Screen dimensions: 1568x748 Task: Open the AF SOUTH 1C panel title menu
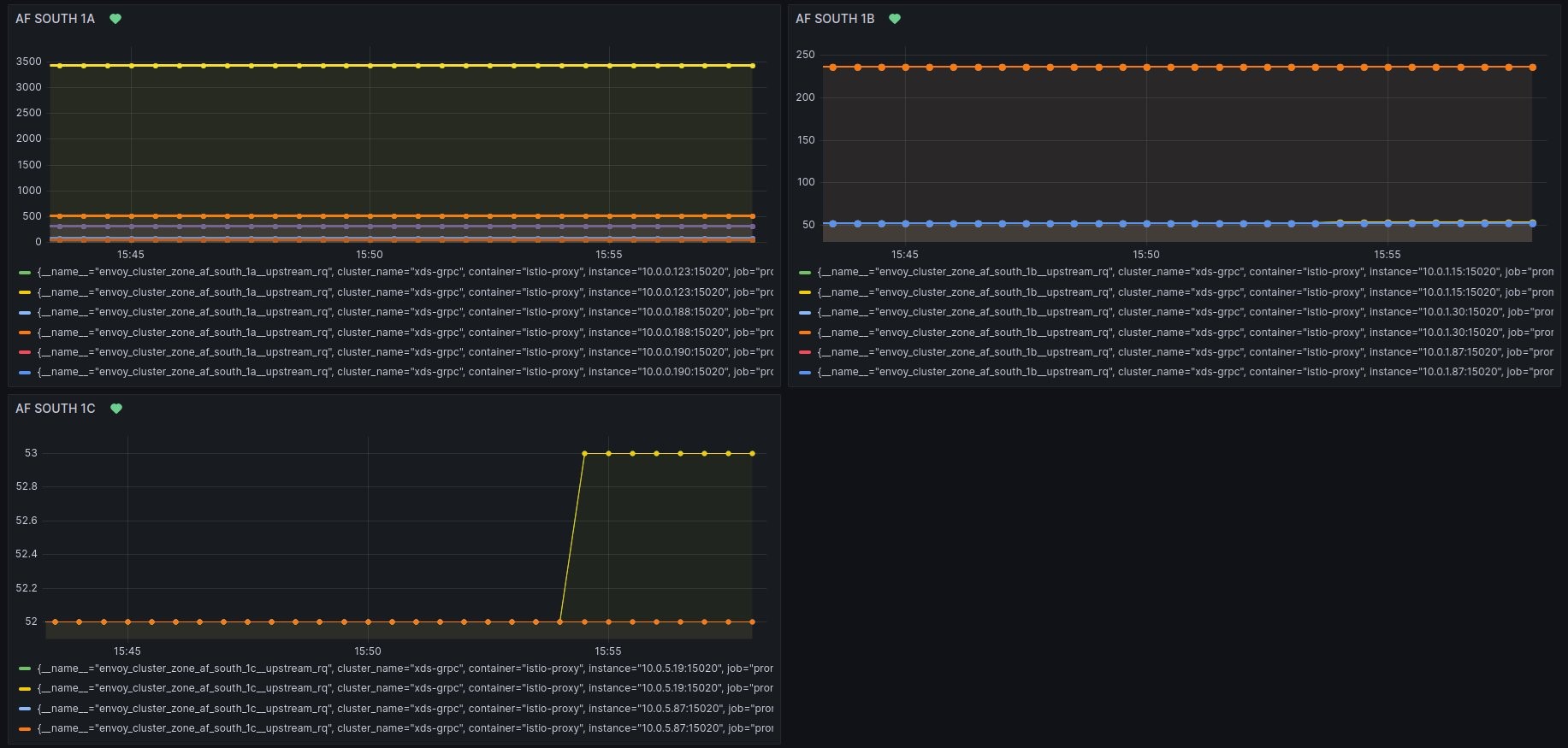click(56, 409)
